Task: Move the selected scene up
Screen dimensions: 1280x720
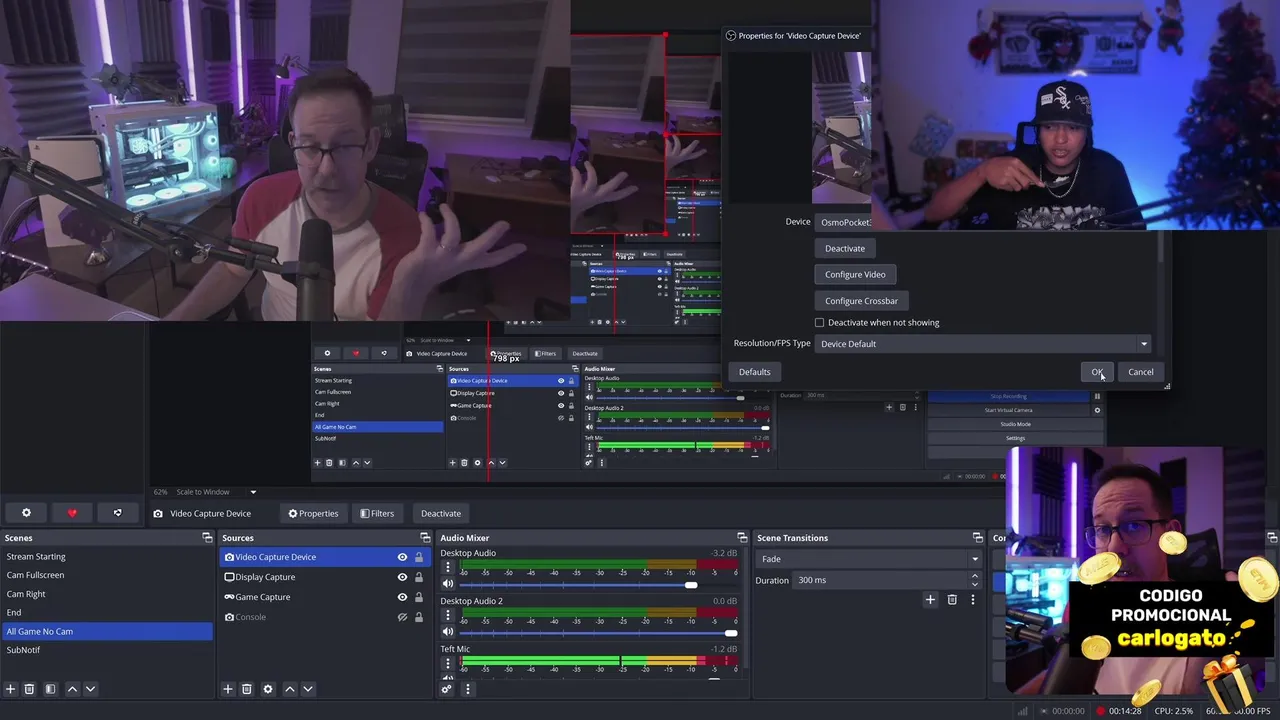Action: pyautogui.click(x=72, y=689)
